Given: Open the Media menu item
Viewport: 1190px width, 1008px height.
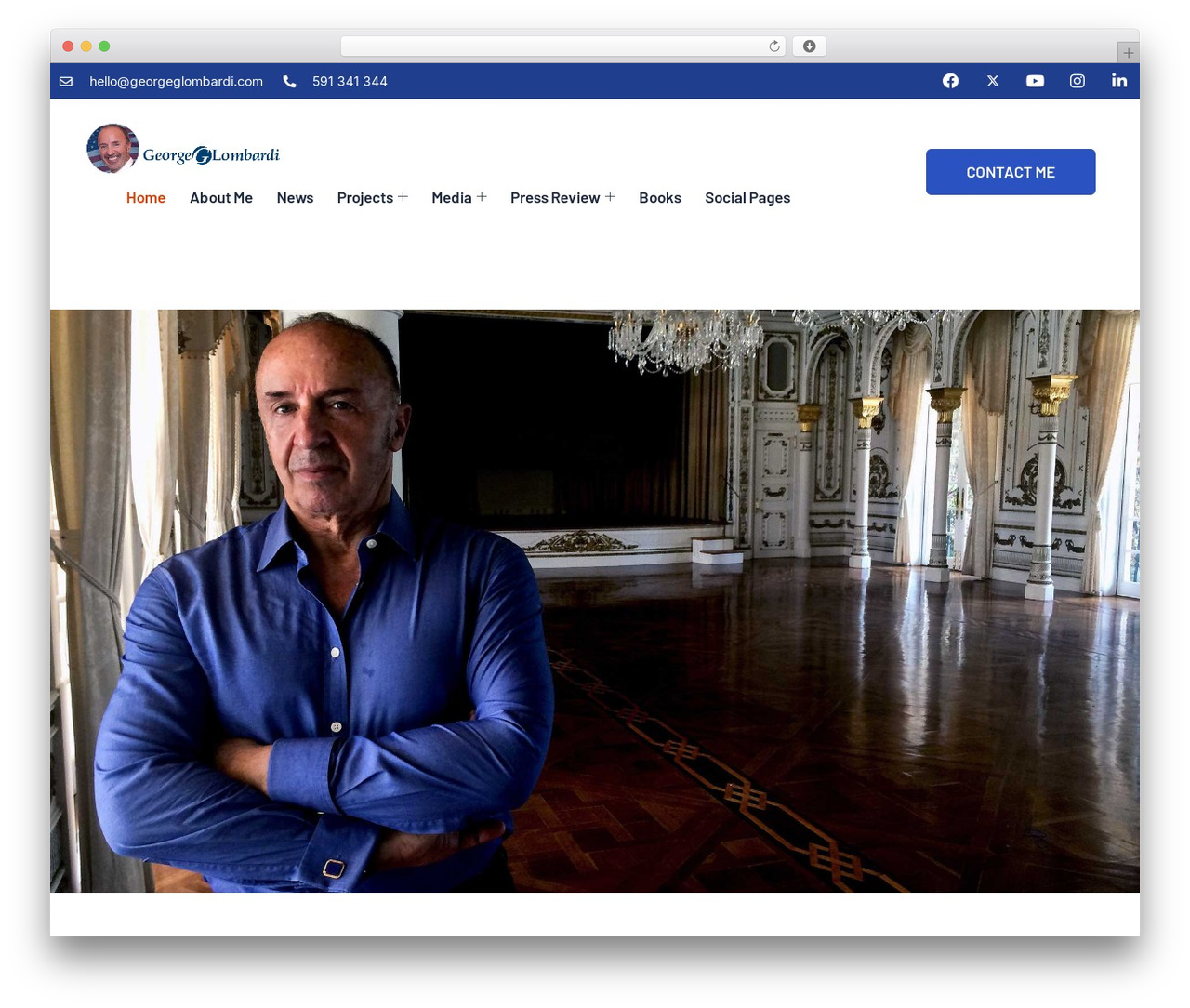Looking at the screenshot, I should (452, 198).
